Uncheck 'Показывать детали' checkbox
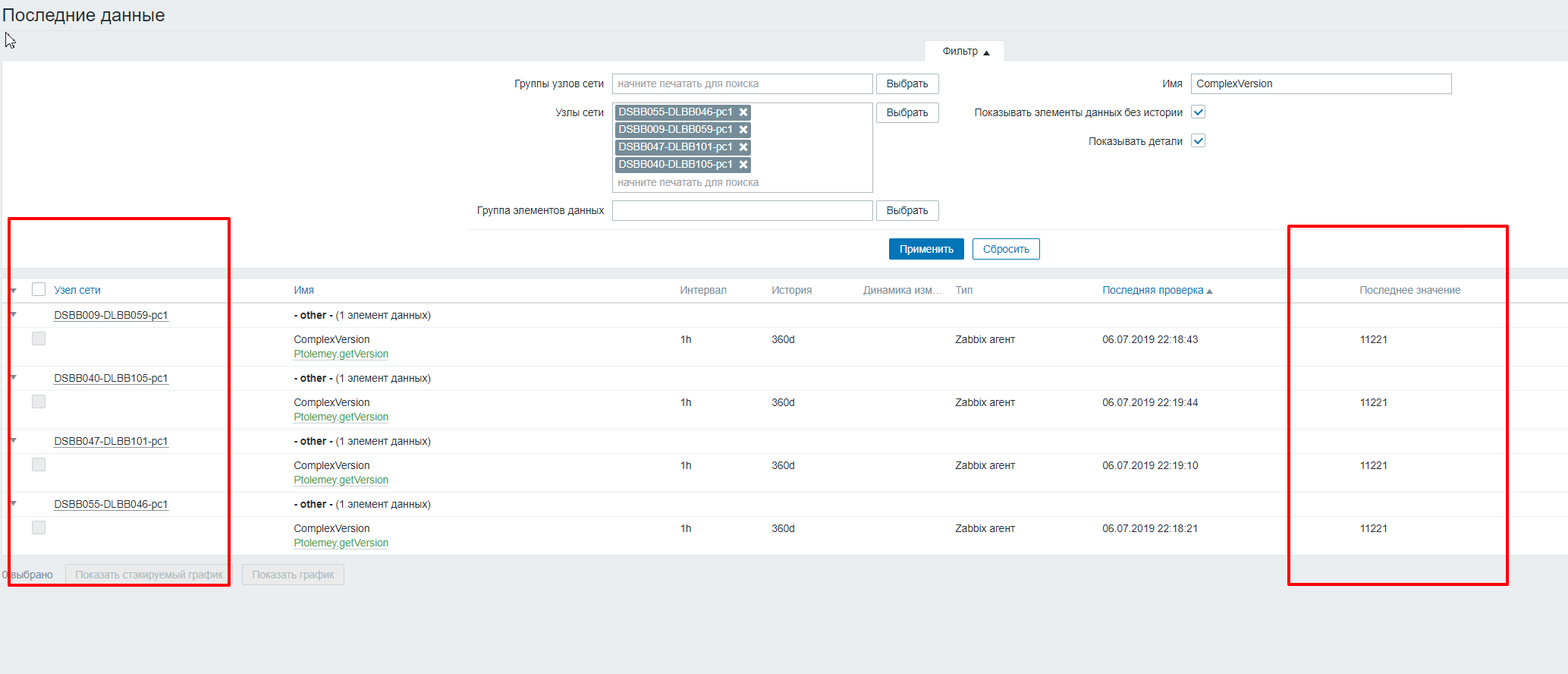The height and width of the screenshot is (674, 1568). [x=1199, y=141]
